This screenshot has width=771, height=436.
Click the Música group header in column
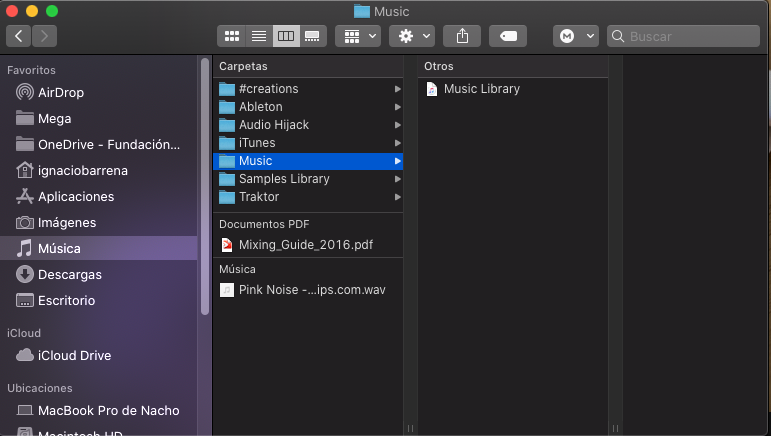click(x=237, y=269)
